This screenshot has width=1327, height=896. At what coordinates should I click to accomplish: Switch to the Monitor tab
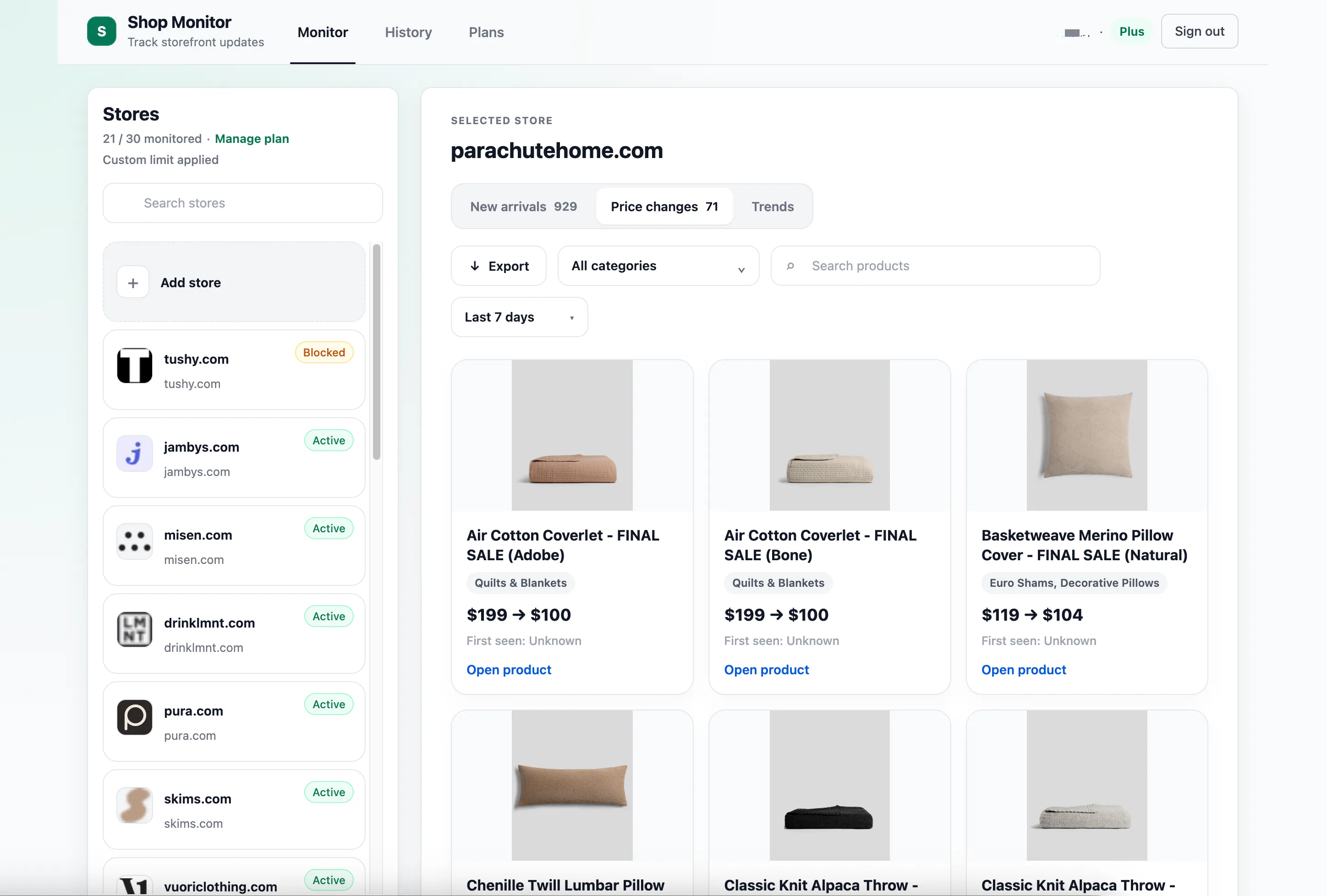point(323,33)
